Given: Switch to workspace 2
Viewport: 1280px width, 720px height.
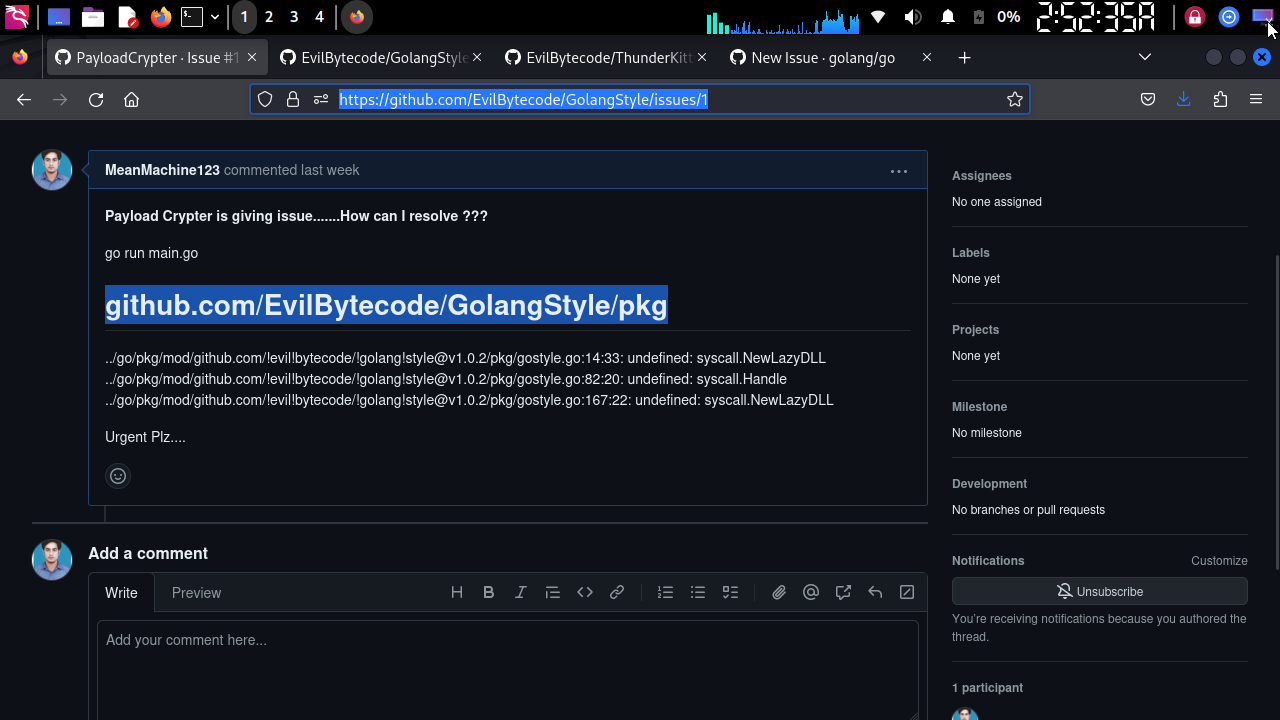Looking at the screenshot, I should pos(269,17).
